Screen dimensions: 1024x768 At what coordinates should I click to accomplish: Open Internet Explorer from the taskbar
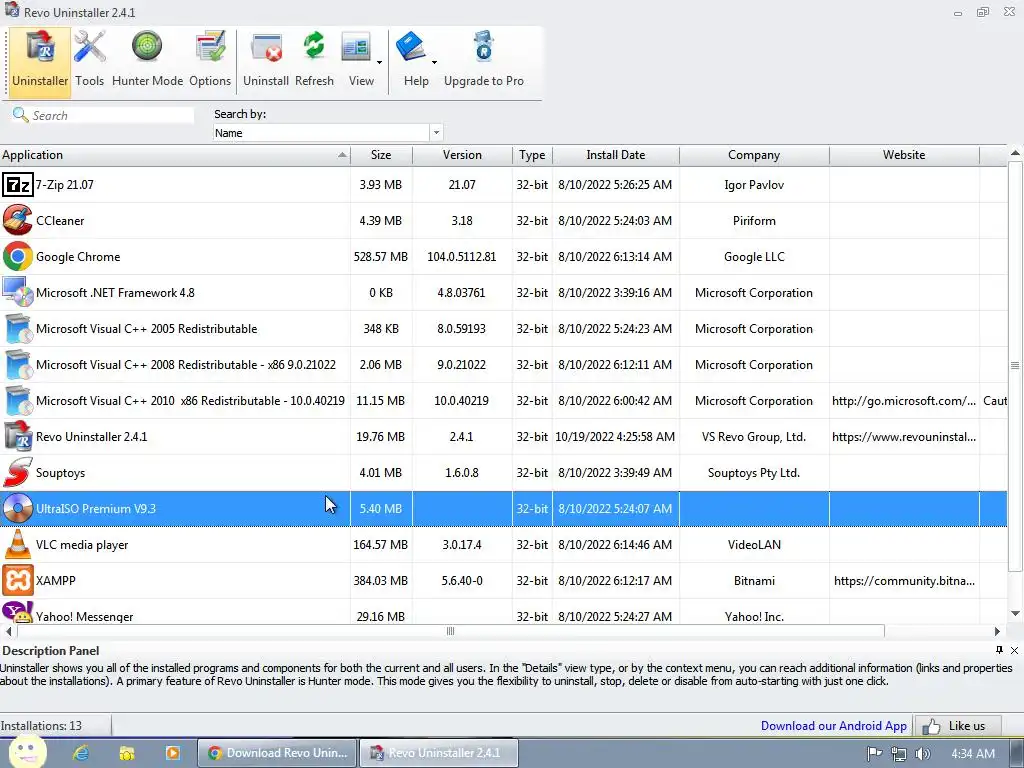click(81, 753)
